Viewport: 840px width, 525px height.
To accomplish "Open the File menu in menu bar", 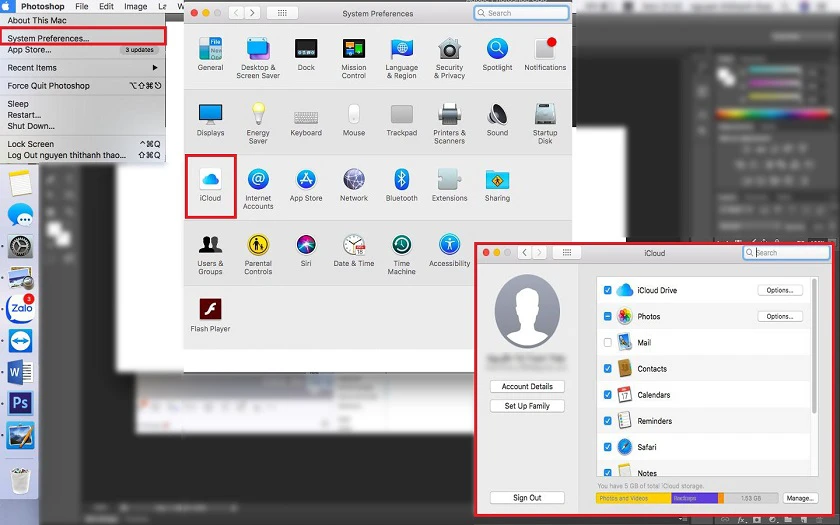I will [81, 6].
